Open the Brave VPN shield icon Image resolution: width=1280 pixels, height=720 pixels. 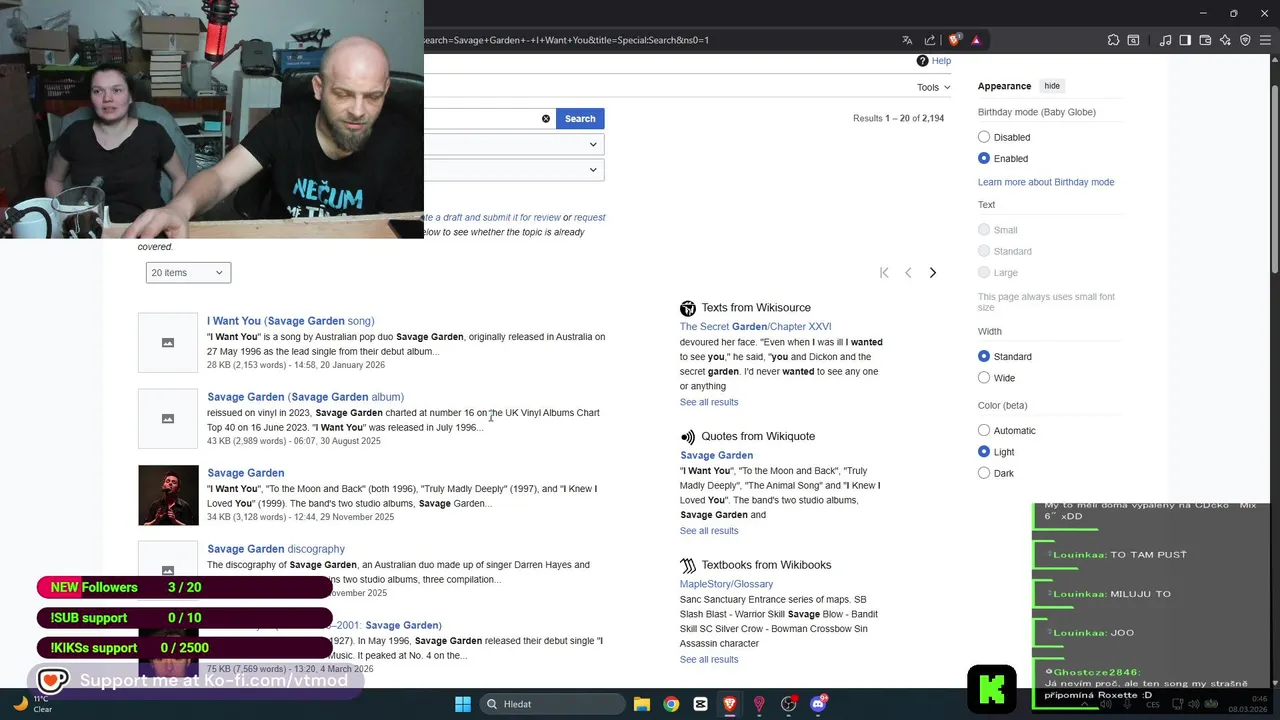1245,40
